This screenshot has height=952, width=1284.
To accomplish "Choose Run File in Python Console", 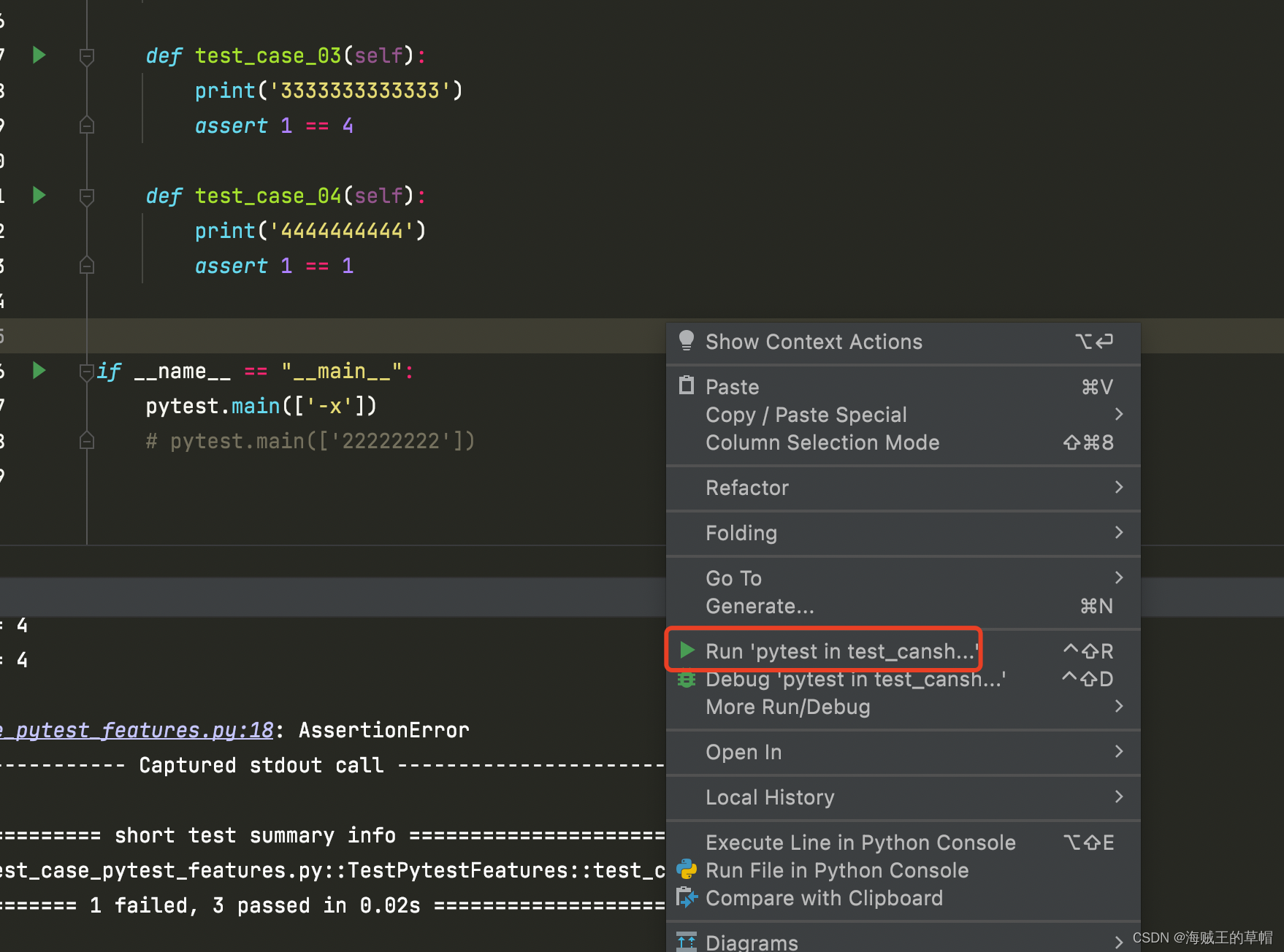I will pos(903,870).
